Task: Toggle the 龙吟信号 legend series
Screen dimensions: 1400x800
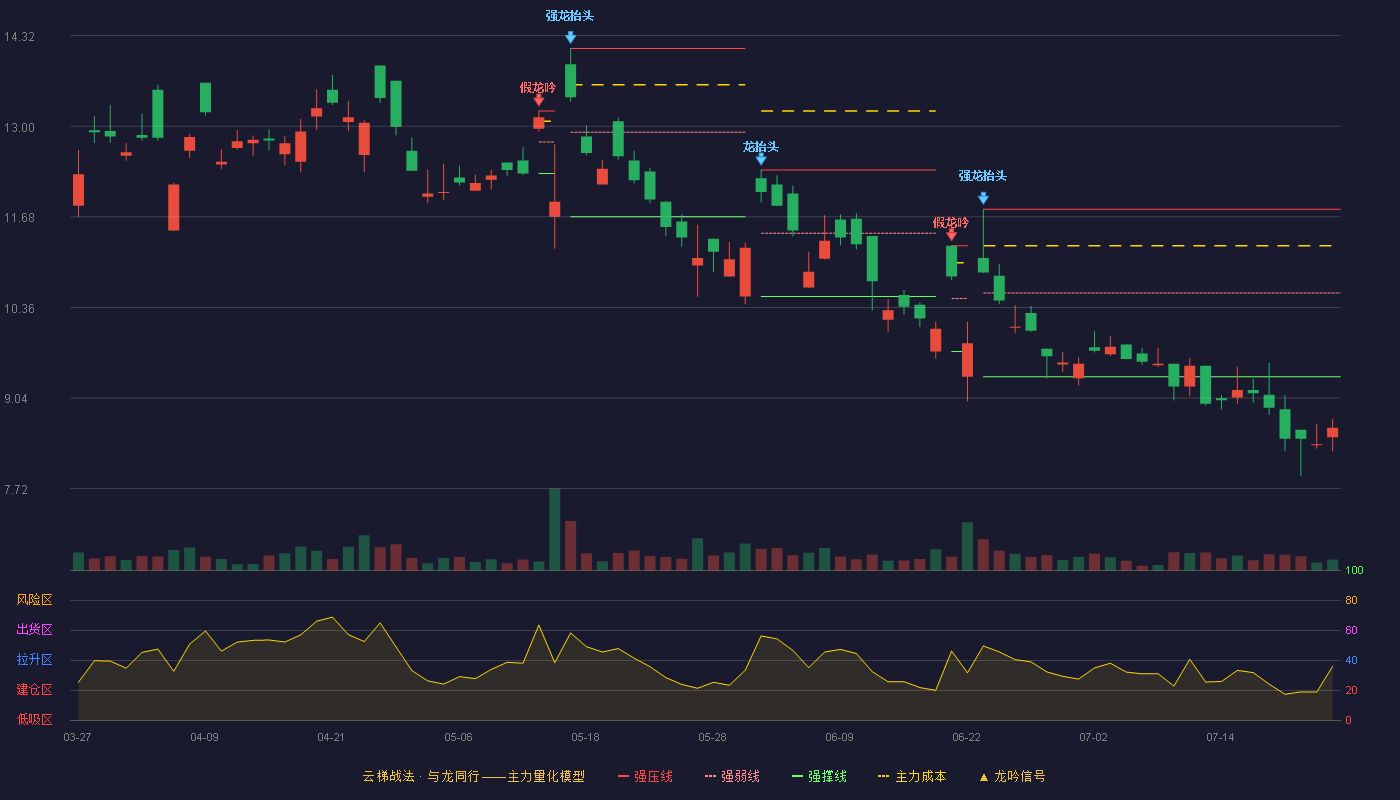Action: tap(1012, 776)
